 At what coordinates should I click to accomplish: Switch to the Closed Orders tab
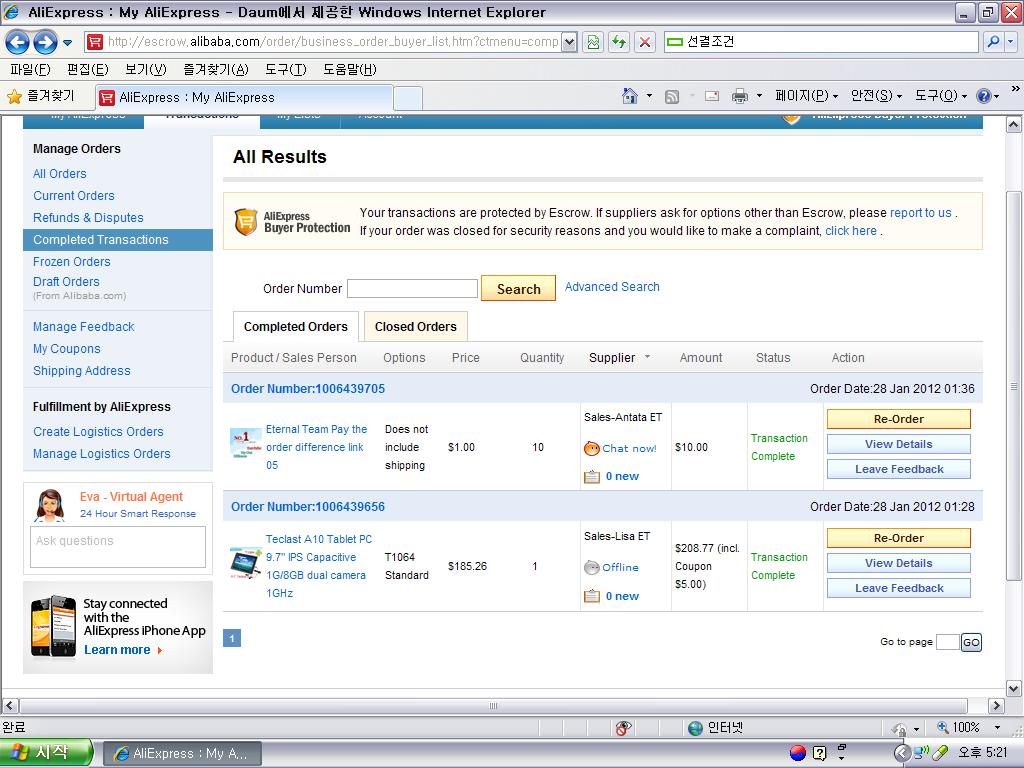(415, 327)
